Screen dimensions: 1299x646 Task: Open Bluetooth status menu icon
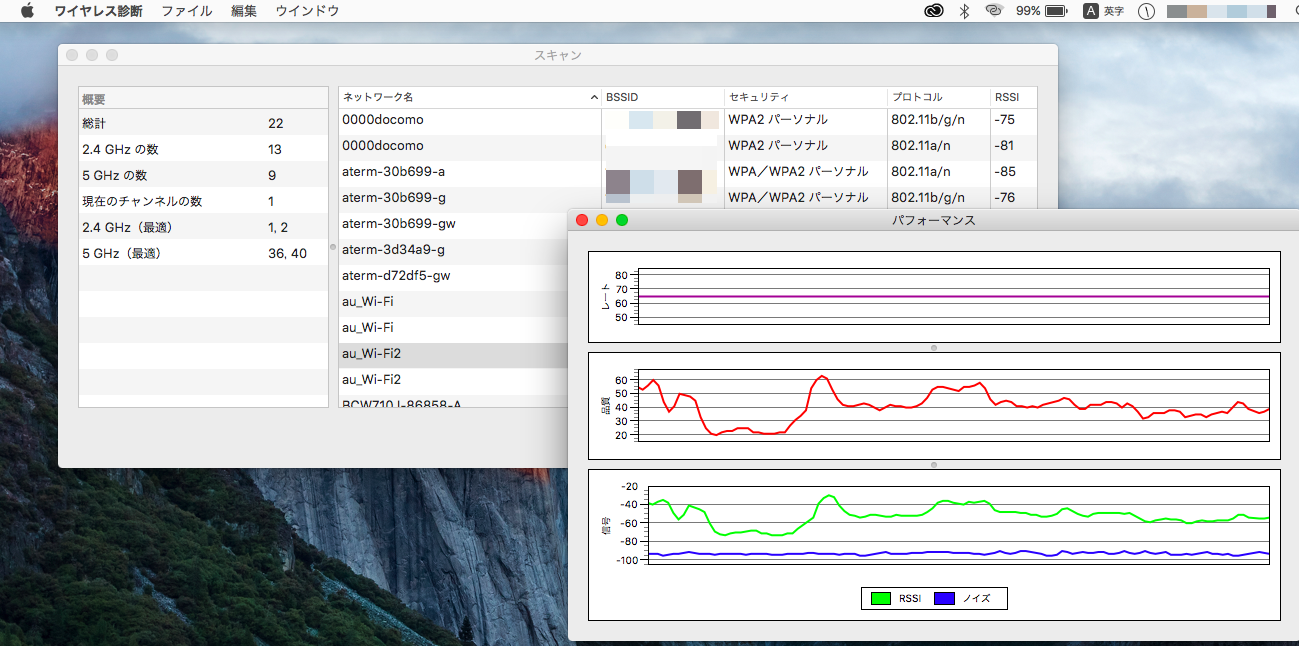pos(964,11)
